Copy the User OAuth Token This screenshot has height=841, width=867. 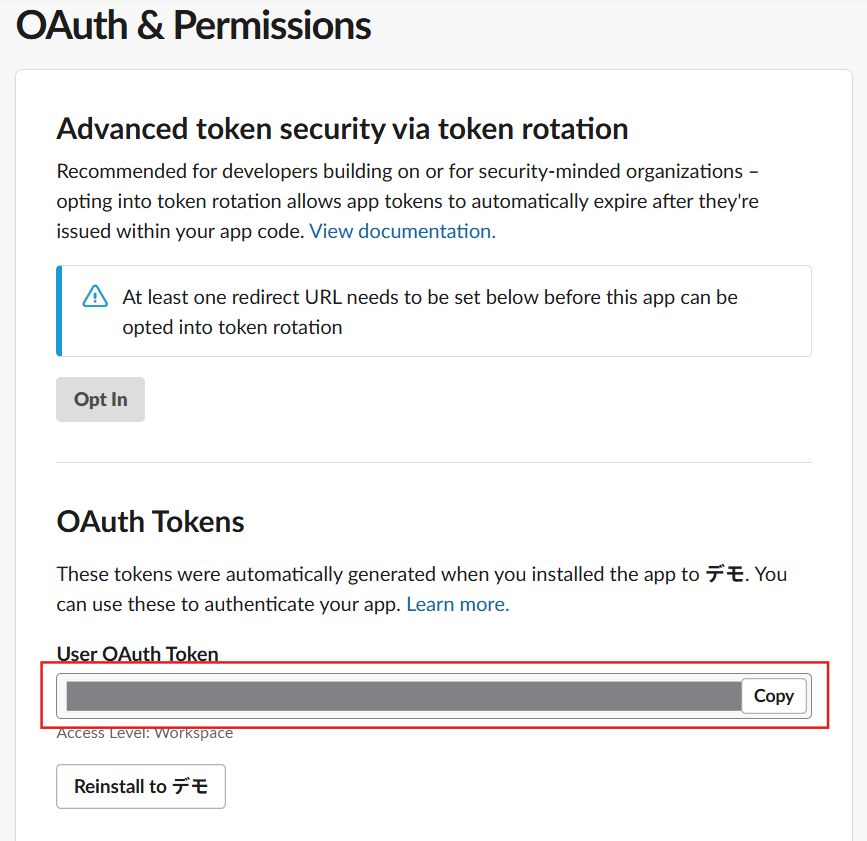coord(773,696)
